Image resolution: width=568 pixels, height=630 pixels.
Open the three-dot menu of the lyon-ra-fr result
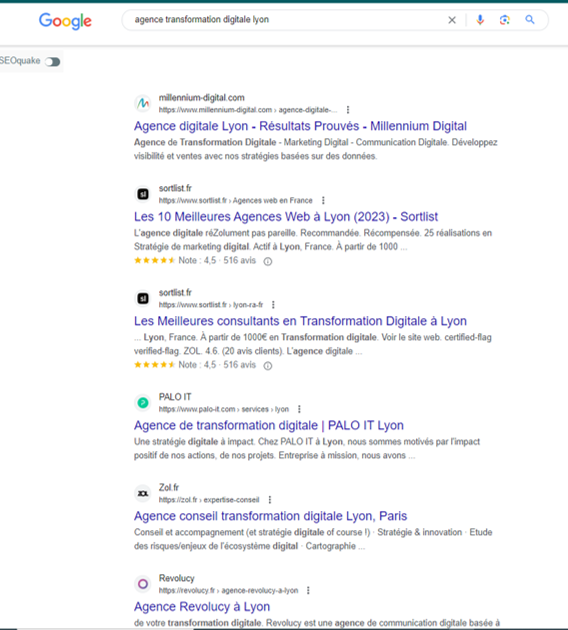(273, 305)
